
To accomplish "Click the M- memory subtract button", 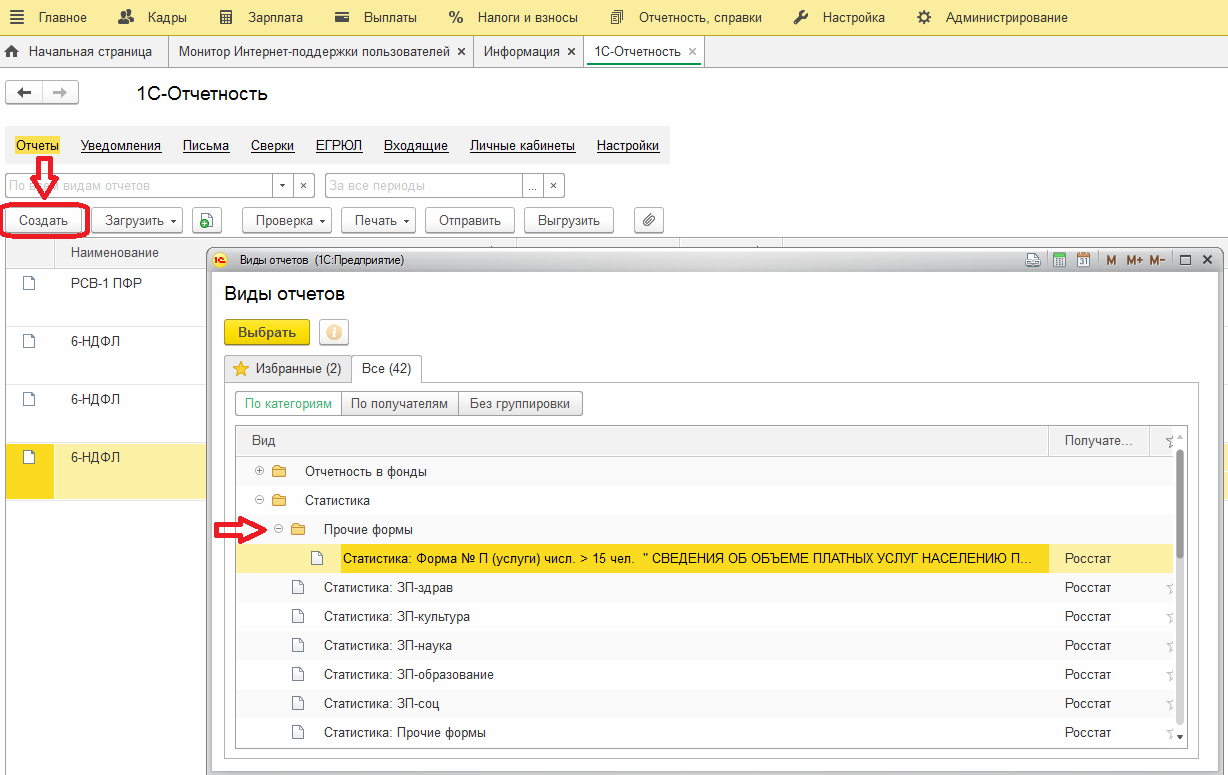I will pos(1157,260).
